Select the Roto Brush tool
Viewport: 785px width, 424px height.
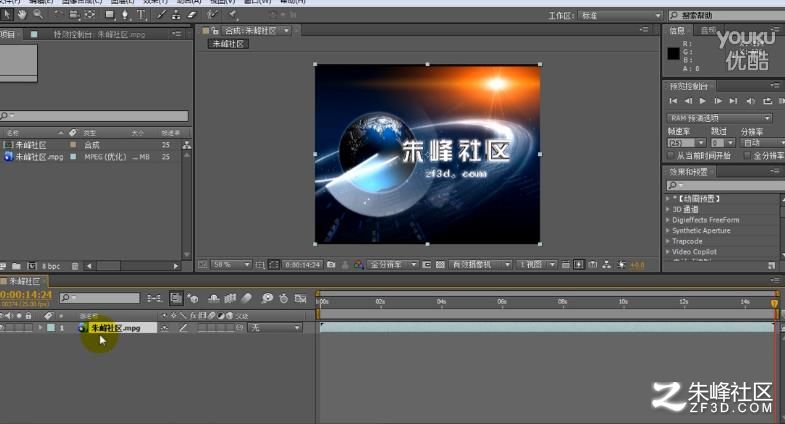click(x=213, y=15)
